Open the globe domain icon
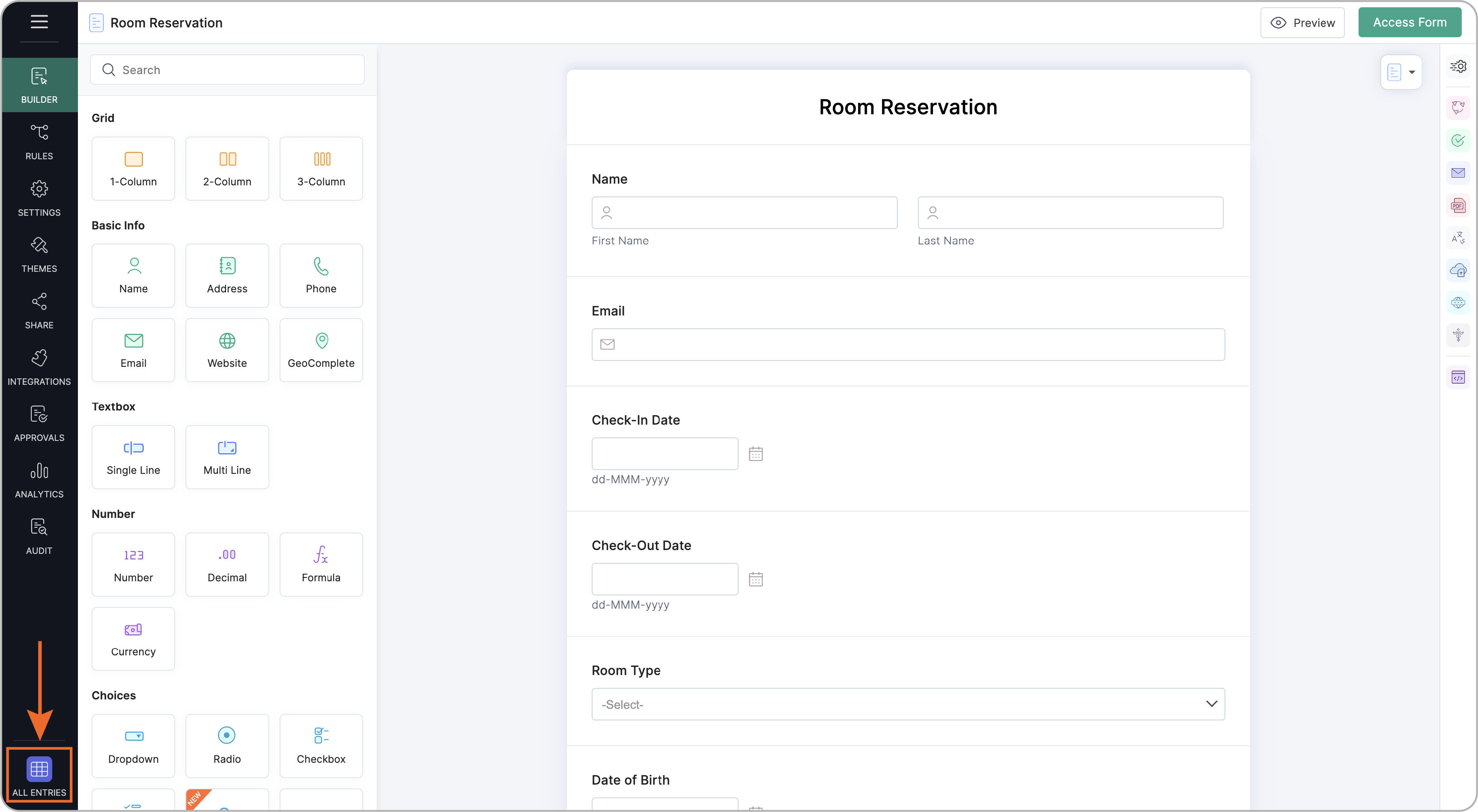Screen dimensions: 1478x812 point(1458,302)
